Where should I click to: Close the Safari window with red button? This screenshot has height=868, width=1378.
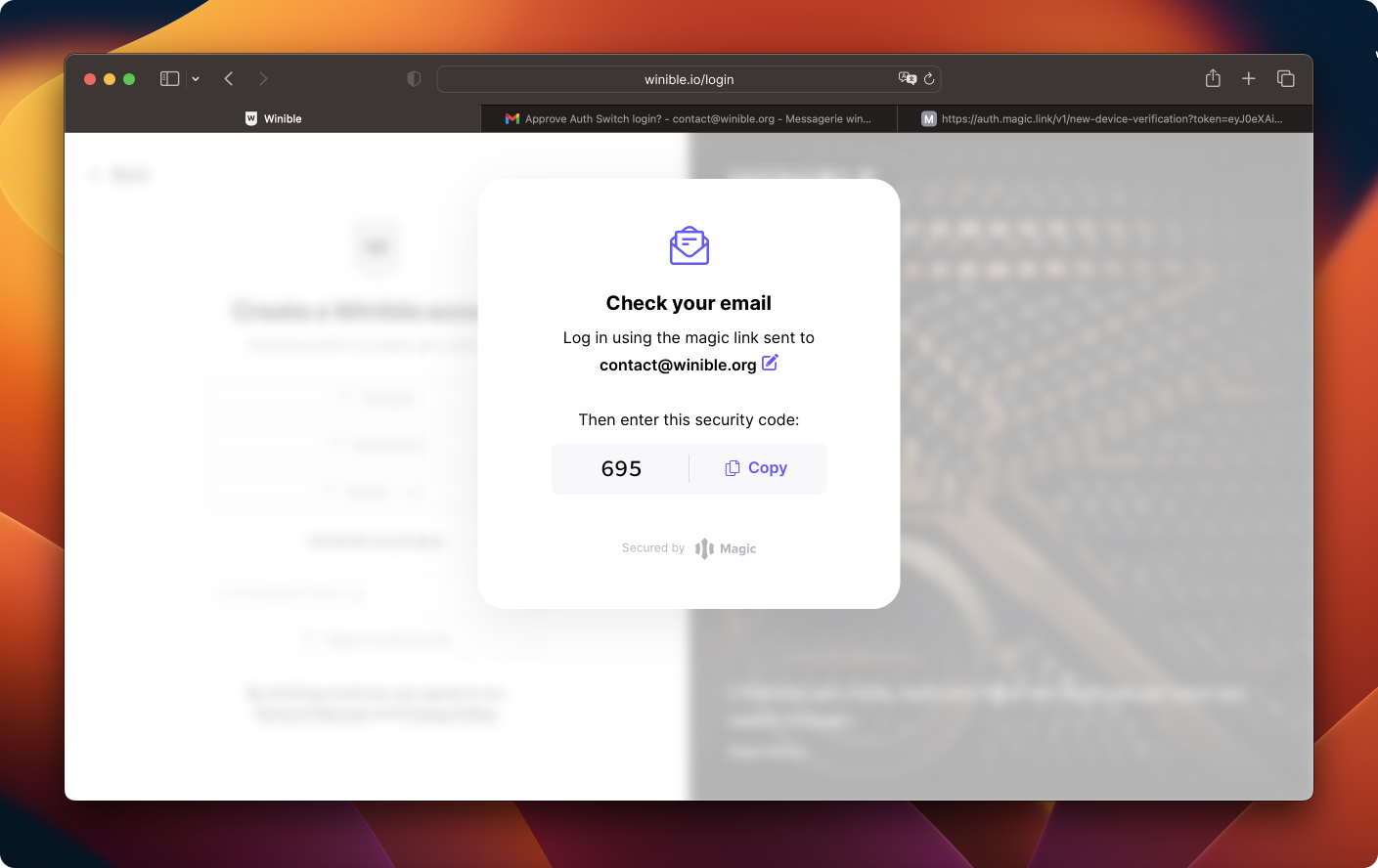(90, 79)
